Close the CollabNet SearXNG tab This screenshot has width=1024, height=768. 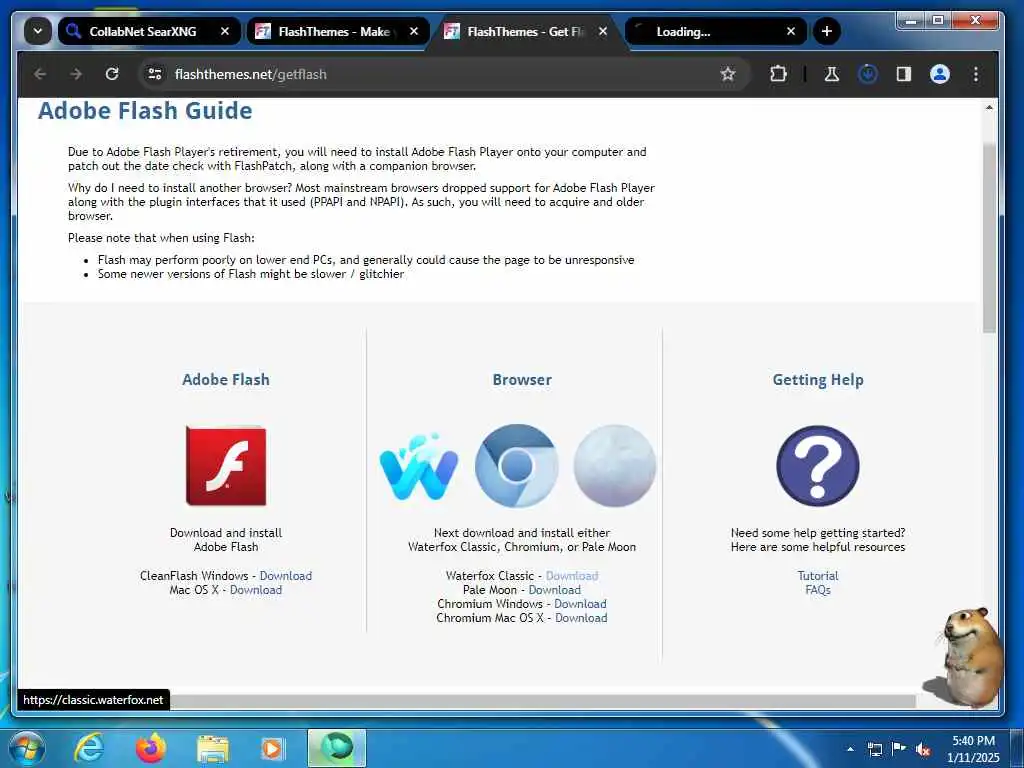(225, 31)
